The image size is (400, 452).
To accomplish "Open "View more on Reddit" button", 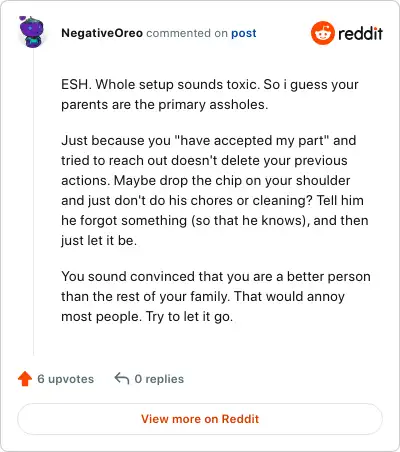I will pyautogui.click(x=200, y=419).
